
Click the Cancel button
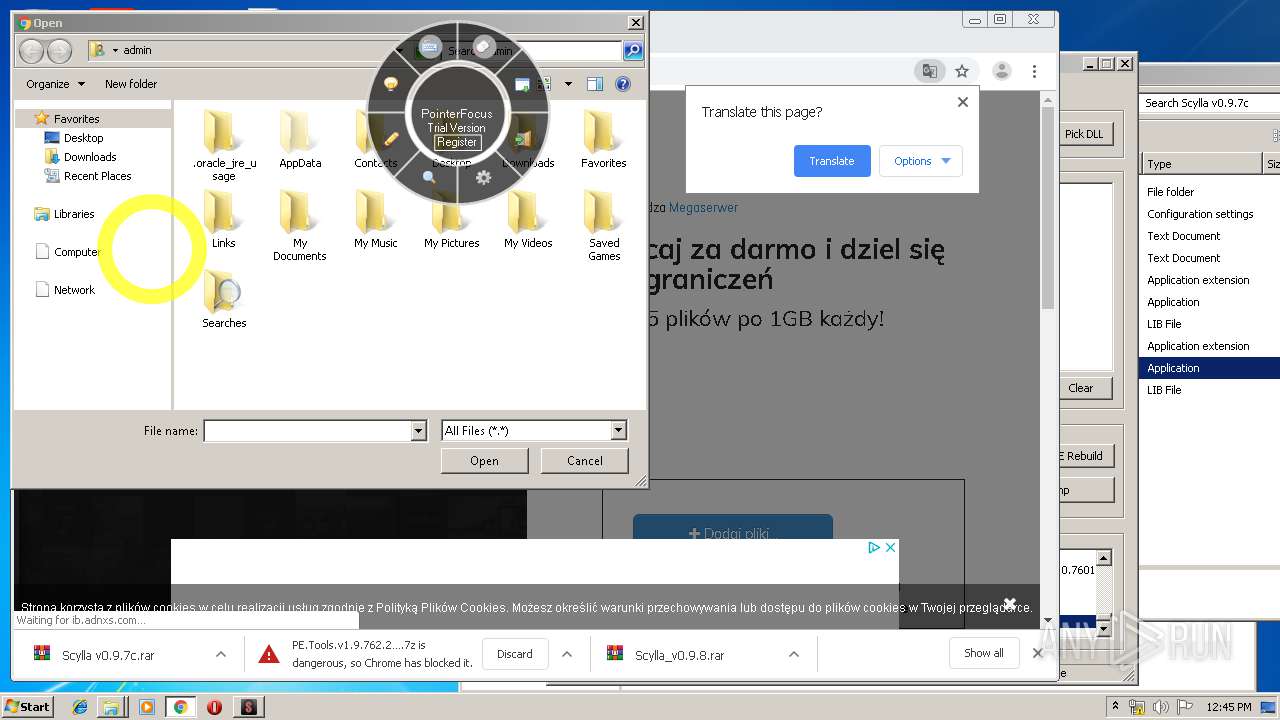[584, 461]
